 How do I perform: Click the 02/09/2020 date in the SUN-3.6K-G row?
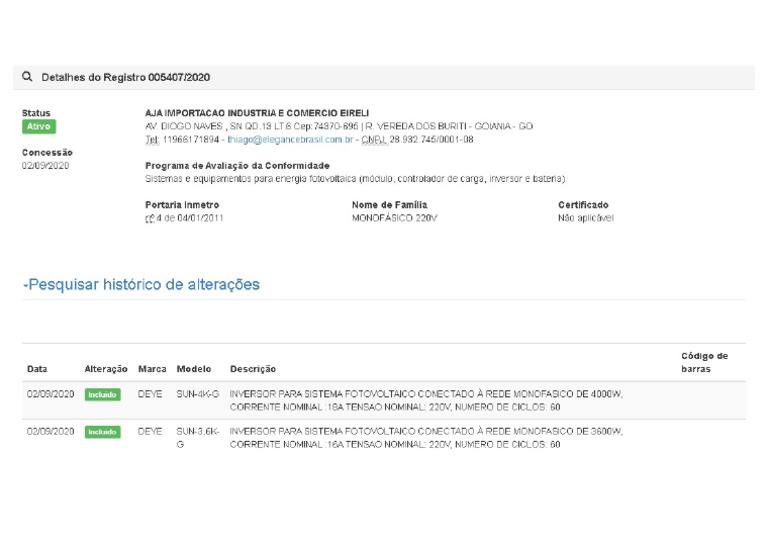tap(50, 431)
